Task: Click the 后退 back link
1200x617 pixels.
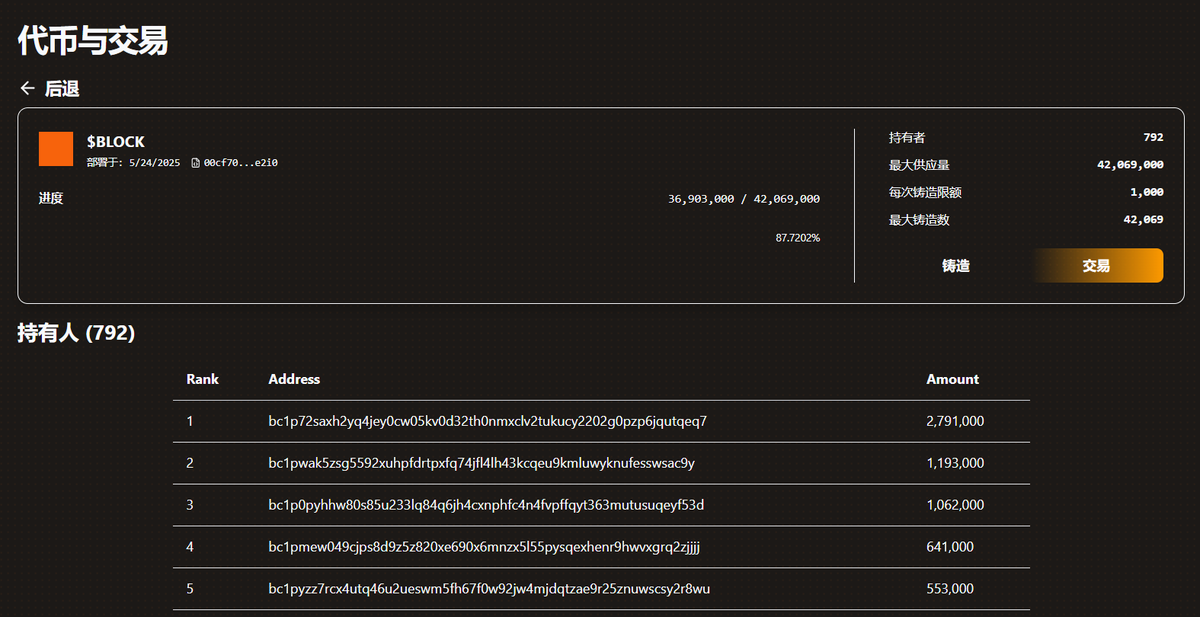Action: click(x=62, y=89)
